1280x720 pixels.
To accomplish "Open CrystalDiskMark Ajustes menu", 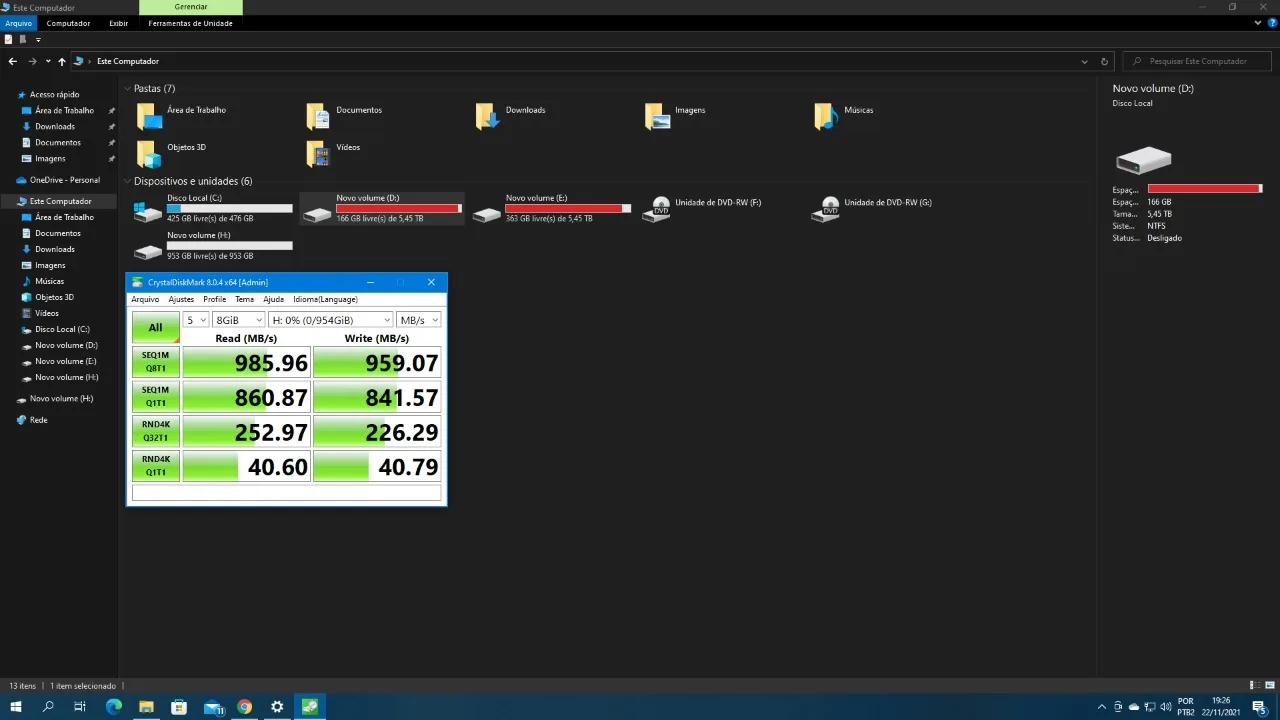I will point(181,299).
